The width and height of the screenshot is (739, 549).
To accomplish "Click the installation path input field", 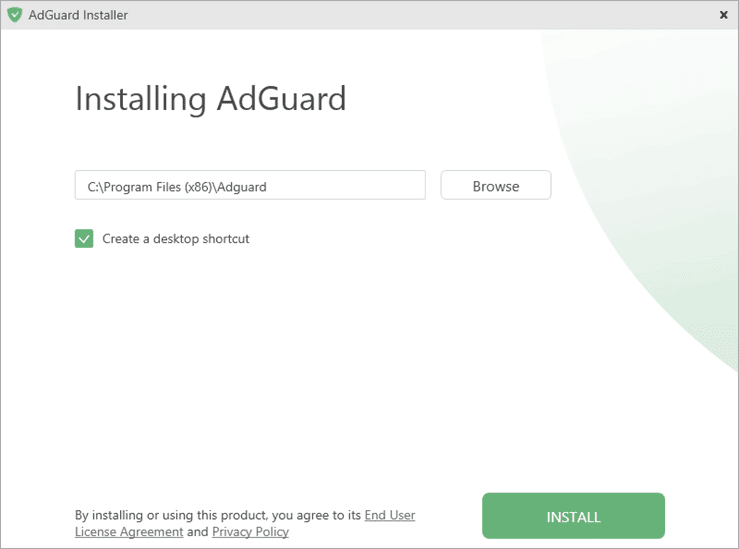I will (x=250, y=185).
